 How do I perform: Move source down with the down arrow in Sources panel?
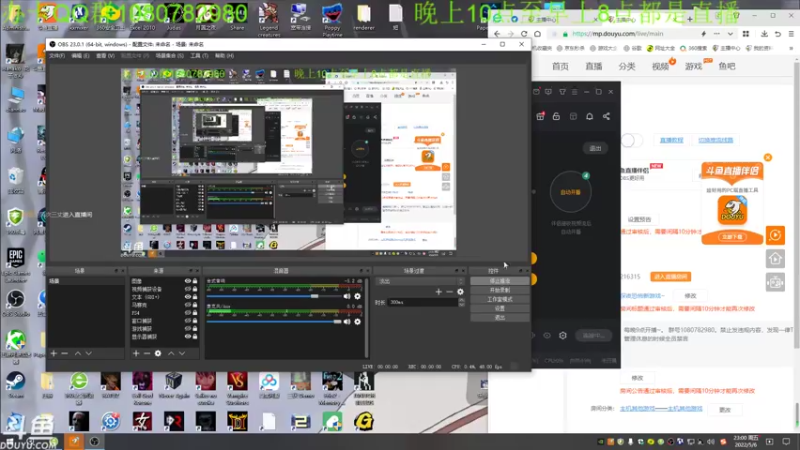pos(182,353)
